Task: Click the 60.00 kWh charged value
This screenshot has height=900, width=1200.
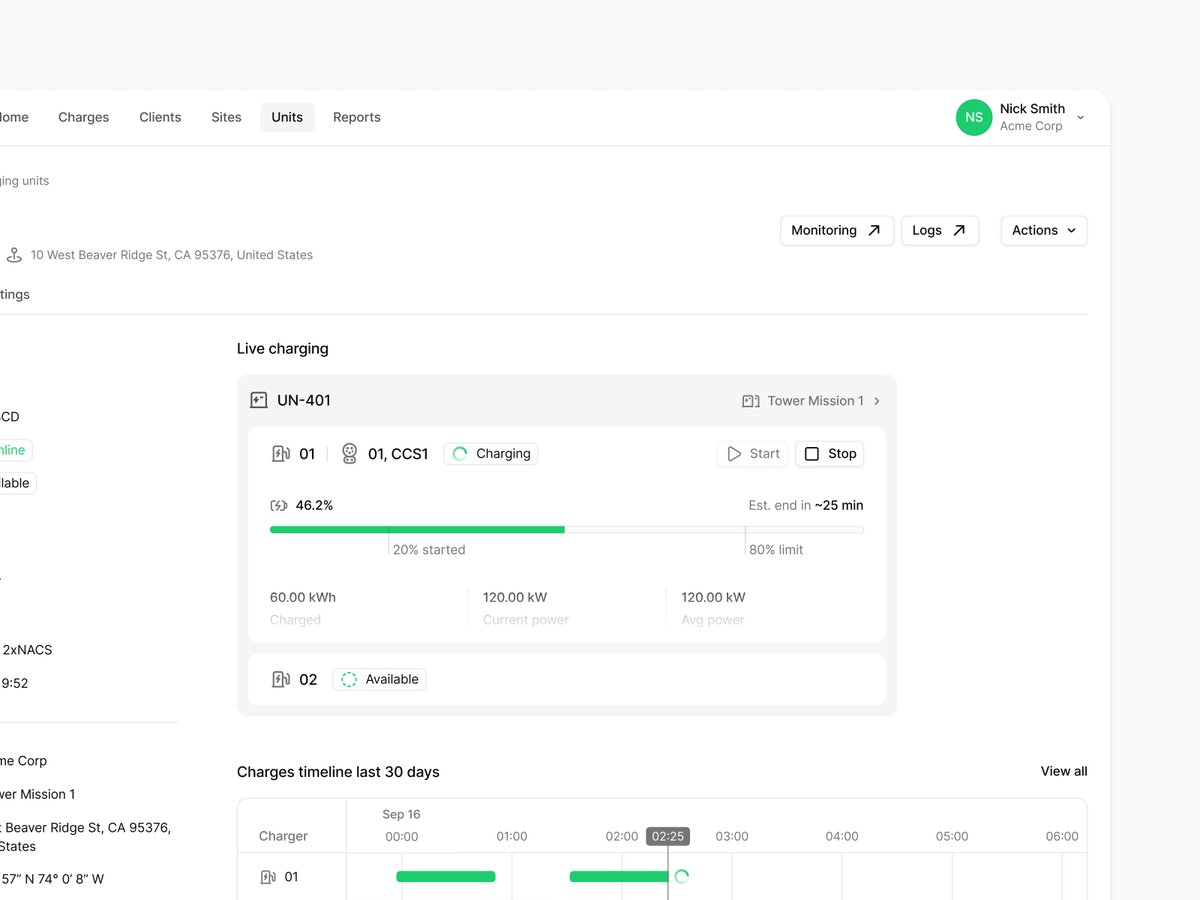Action: point(303,597)
